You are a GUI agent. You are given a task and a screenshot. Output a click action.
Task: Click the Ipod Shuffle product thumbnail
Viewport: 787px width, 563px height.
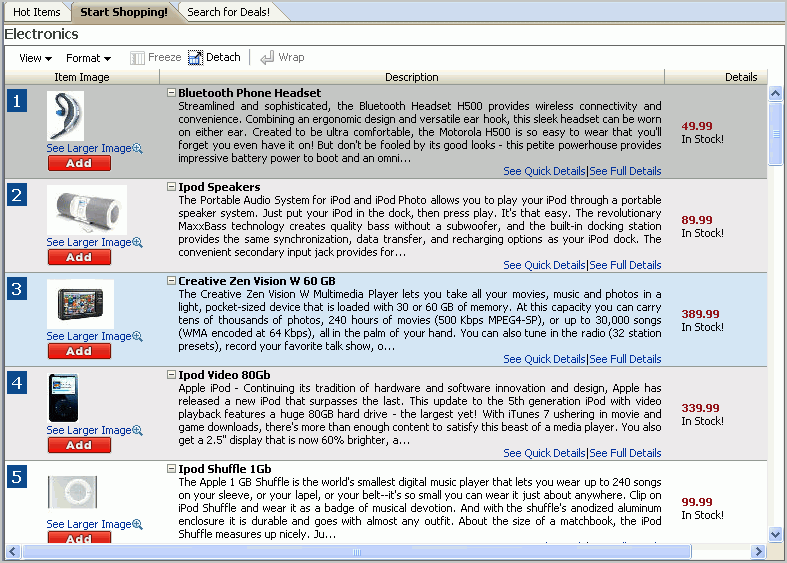click(x=72, y=492)
